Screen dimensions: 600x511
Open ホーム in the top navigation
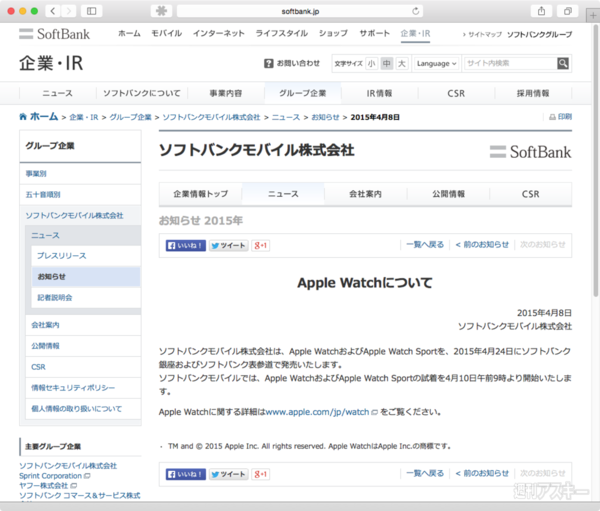(x=129, y=33)
